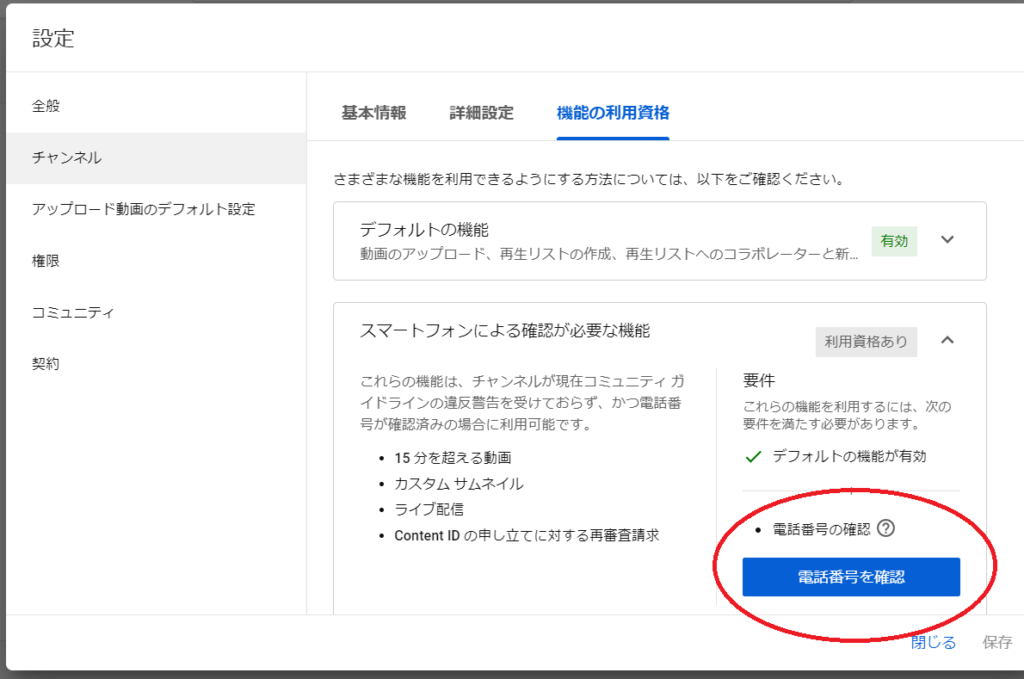Click the 要件 heading
The image size is (1024, 679).
pyautogui.click(x=759, y=381)
